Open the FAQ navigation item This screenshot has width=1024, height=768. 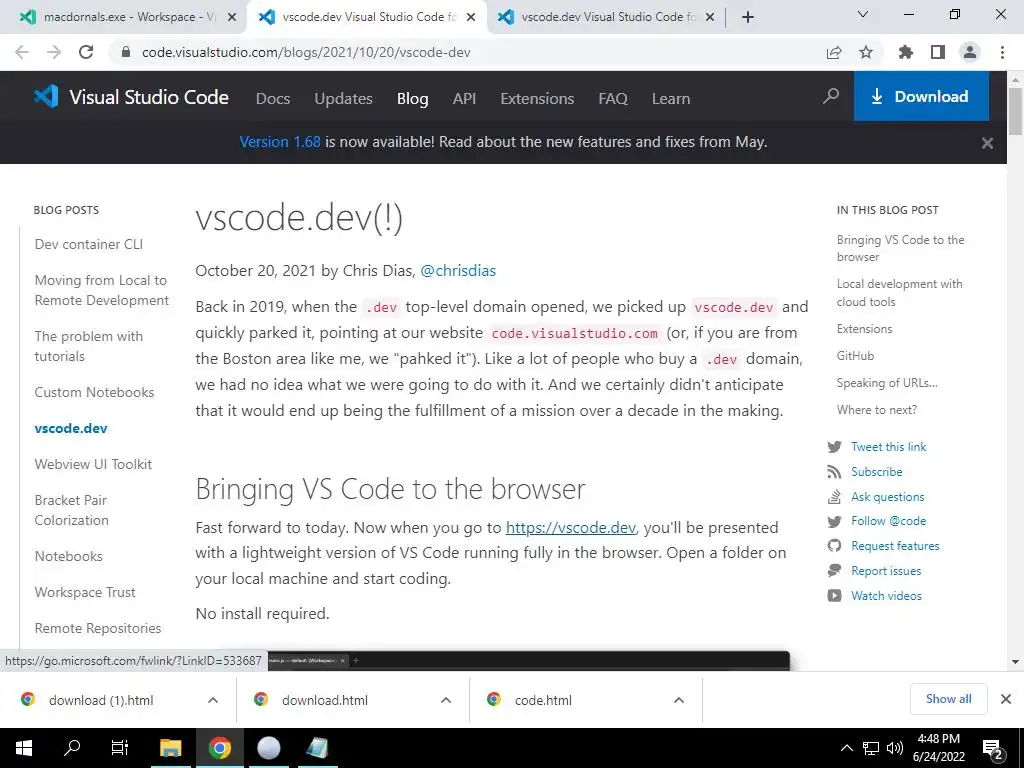click(613, 99)
